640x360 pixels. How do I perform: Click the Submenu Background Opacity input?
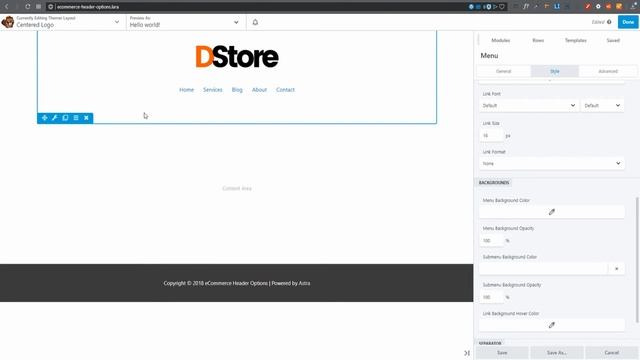[x=491, y=297]
